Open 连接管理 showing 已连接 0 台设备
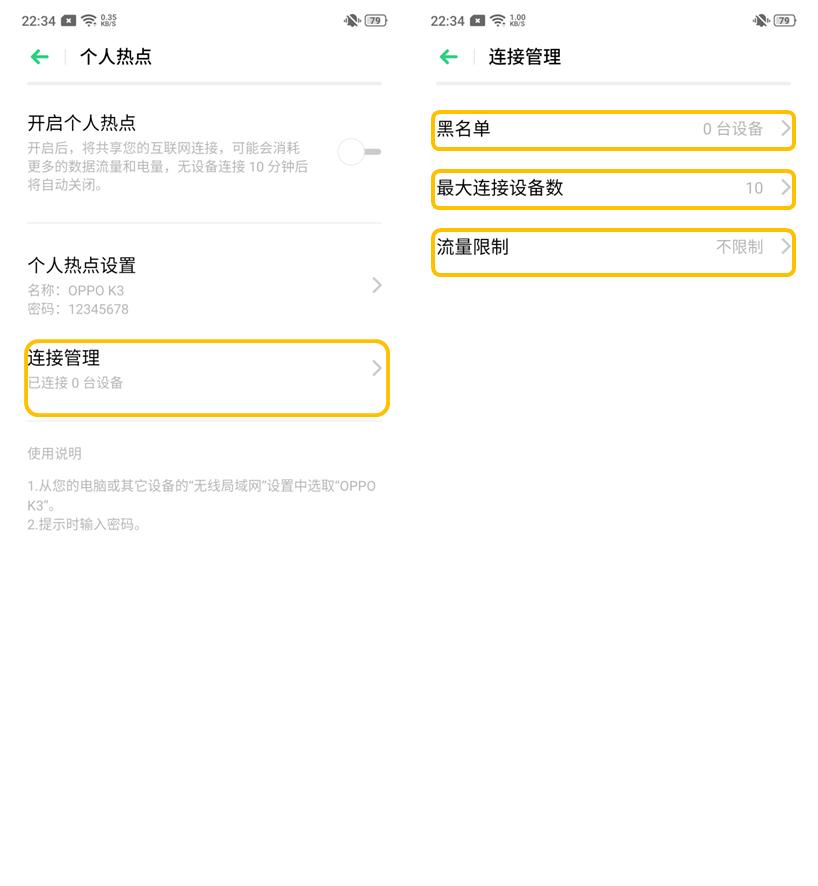This screenshot has width=818, height=886. [207, 377]
